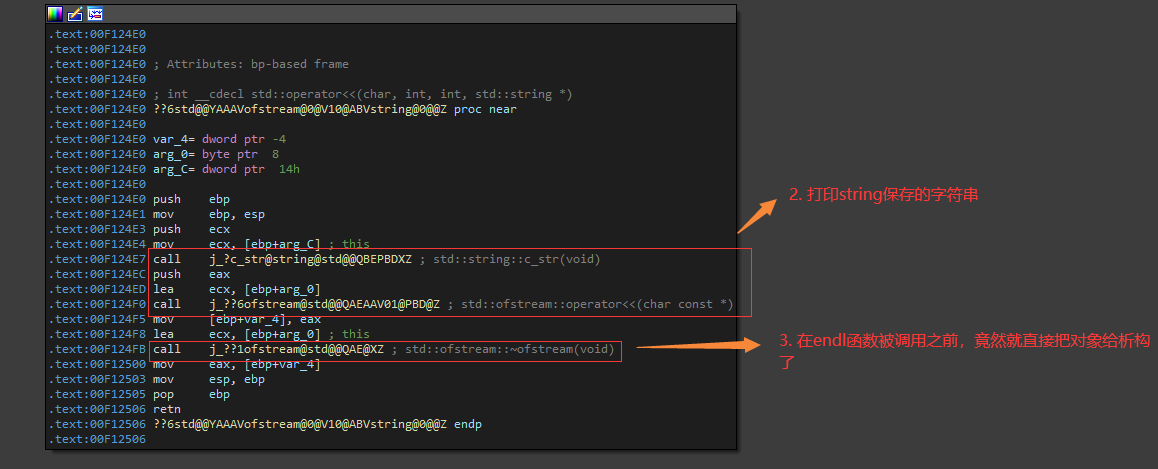Image resolution: width=1158 pixels, height=469 pixels.
Task: Click the call target 'j_?c_str@string@std@@QBEPBDXZ'
Action: 310,259
